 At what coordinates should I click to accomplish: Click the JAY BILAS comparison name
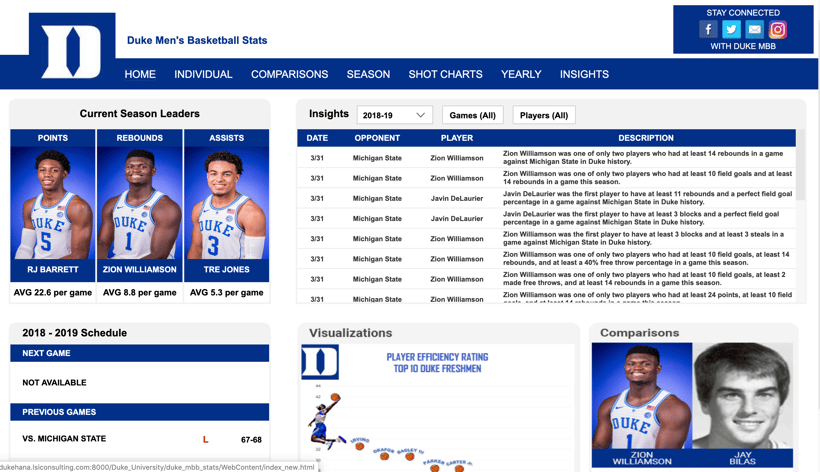(x=743, y=458)
